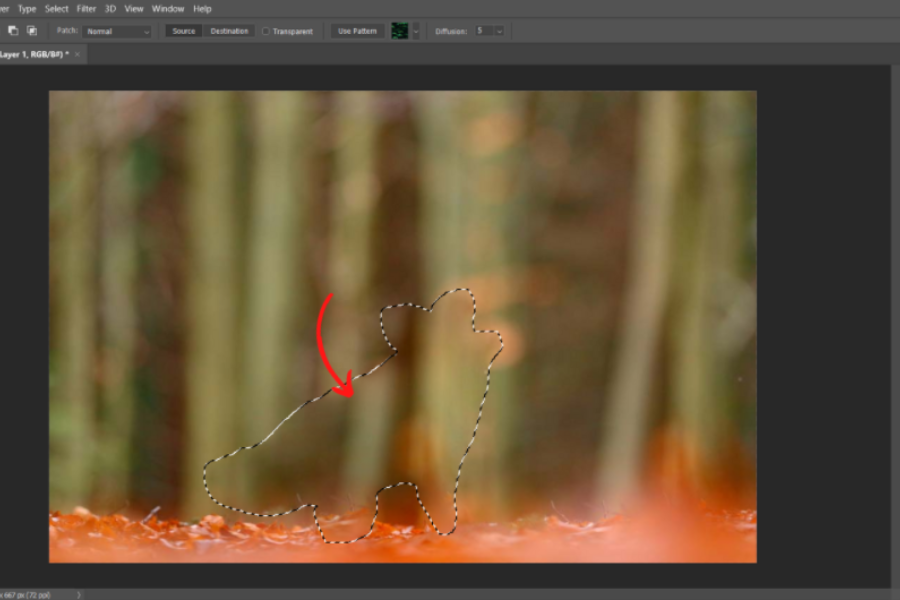Open the Help menu
This screenshot has width=900, height=600.
tap(202, 8)
